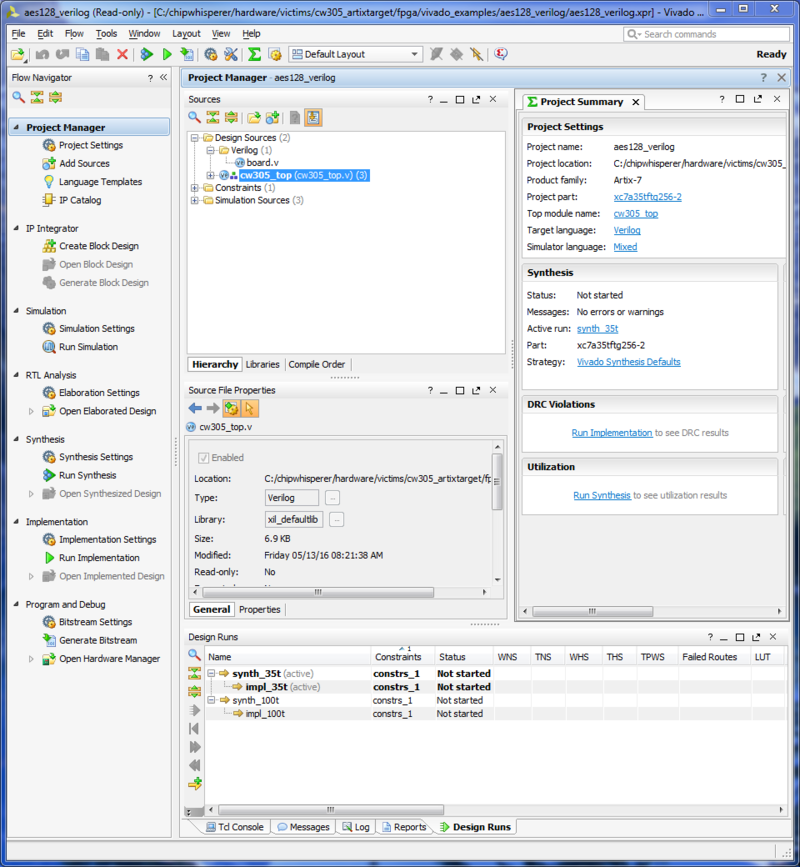
Task: Collapse Design Sources tree node
Action: (195, 138)
